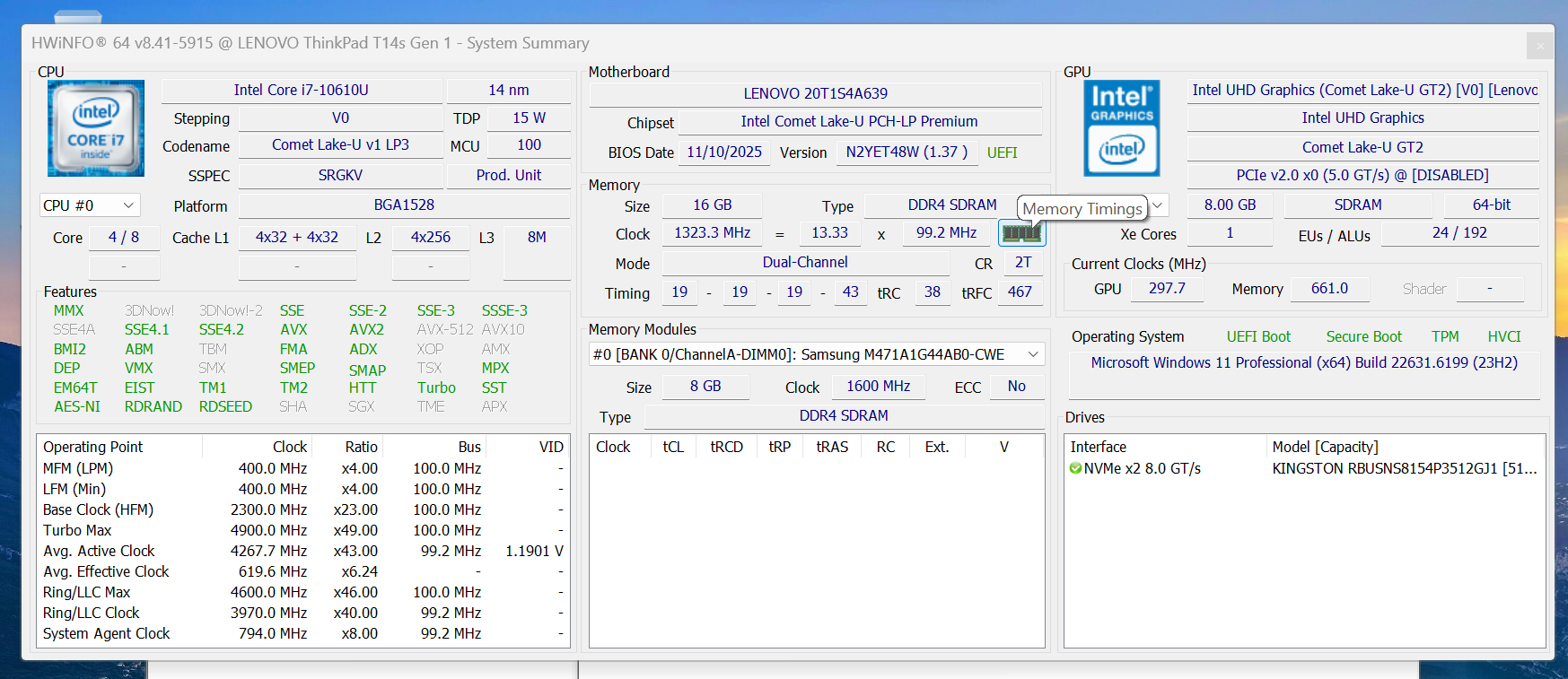Open the GPU selector dropdown arrow
This screenshot has height=679, width=1568.
coord(1158,205)
